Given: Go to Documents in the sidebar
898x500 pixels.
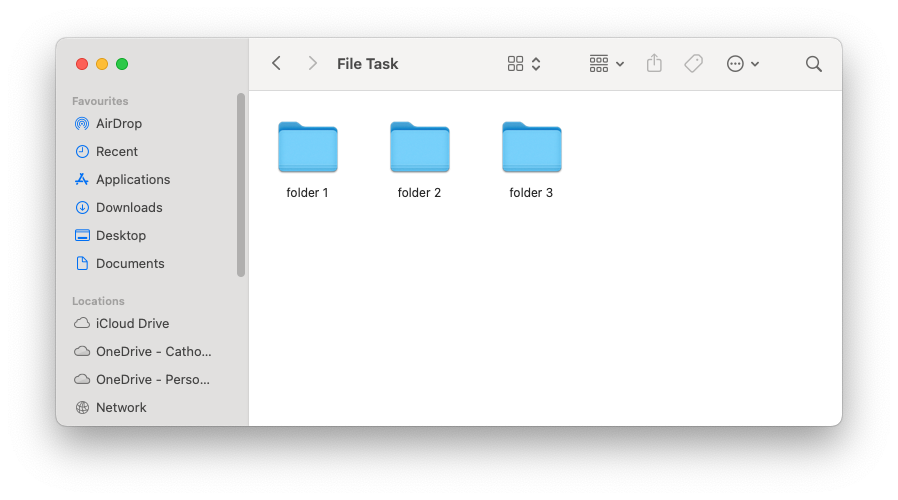Looking at the screenshot, I should 129,264.
